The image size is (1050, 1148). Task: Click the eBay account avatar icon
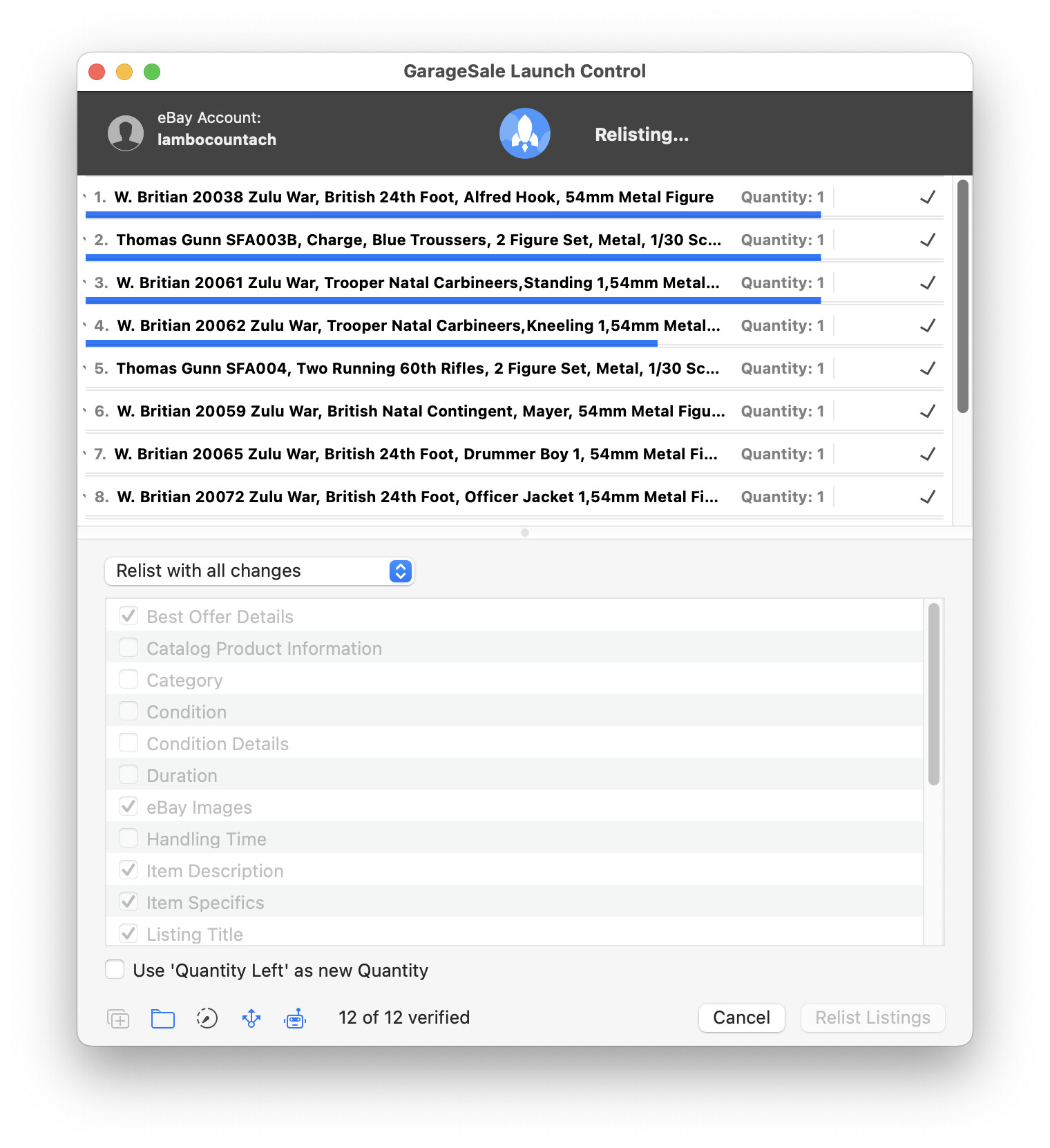126,133
